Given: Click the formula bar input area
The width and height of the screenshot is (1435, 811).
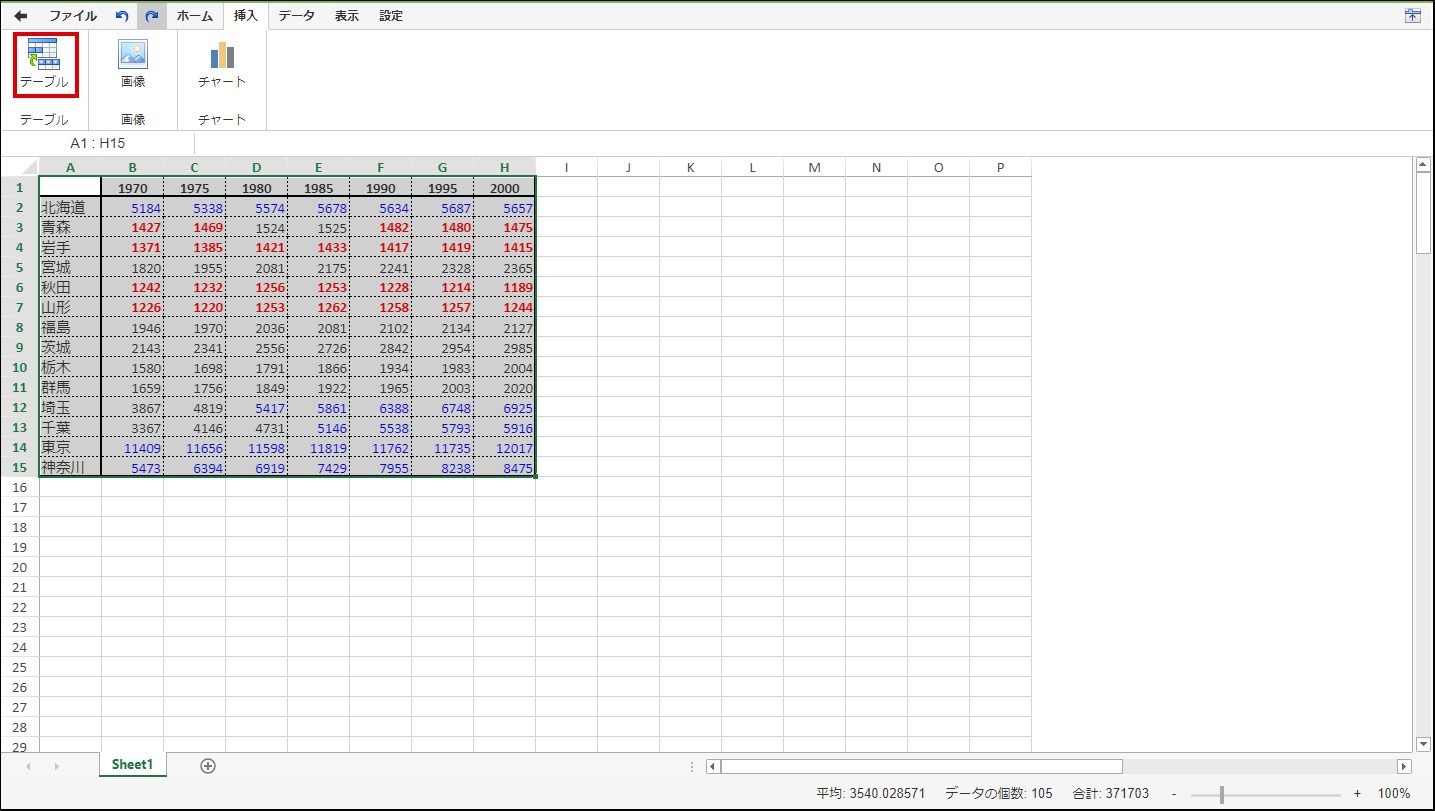Looking at the screenshot, I should coord(812,143).
